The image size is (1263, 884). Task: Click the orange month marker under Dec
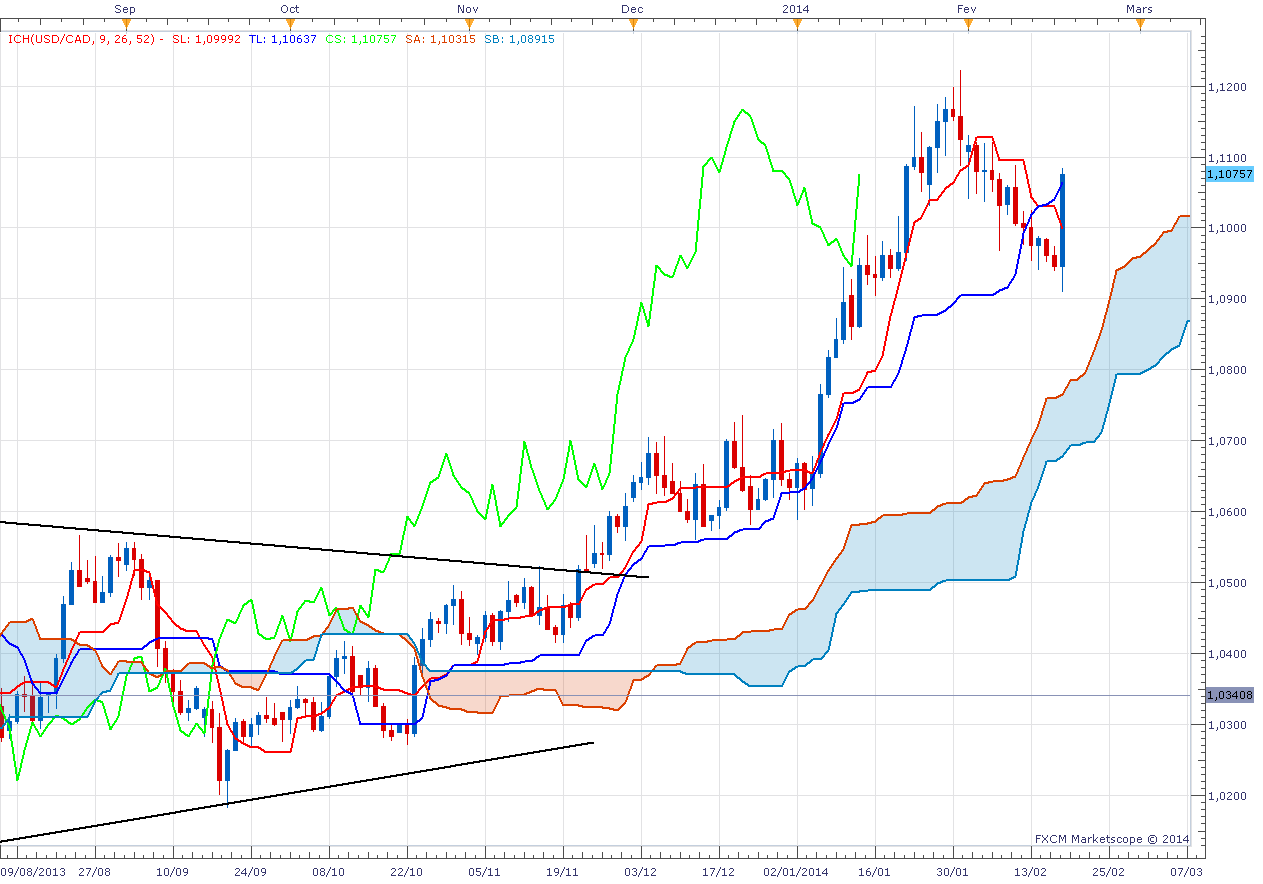point(632,24)
